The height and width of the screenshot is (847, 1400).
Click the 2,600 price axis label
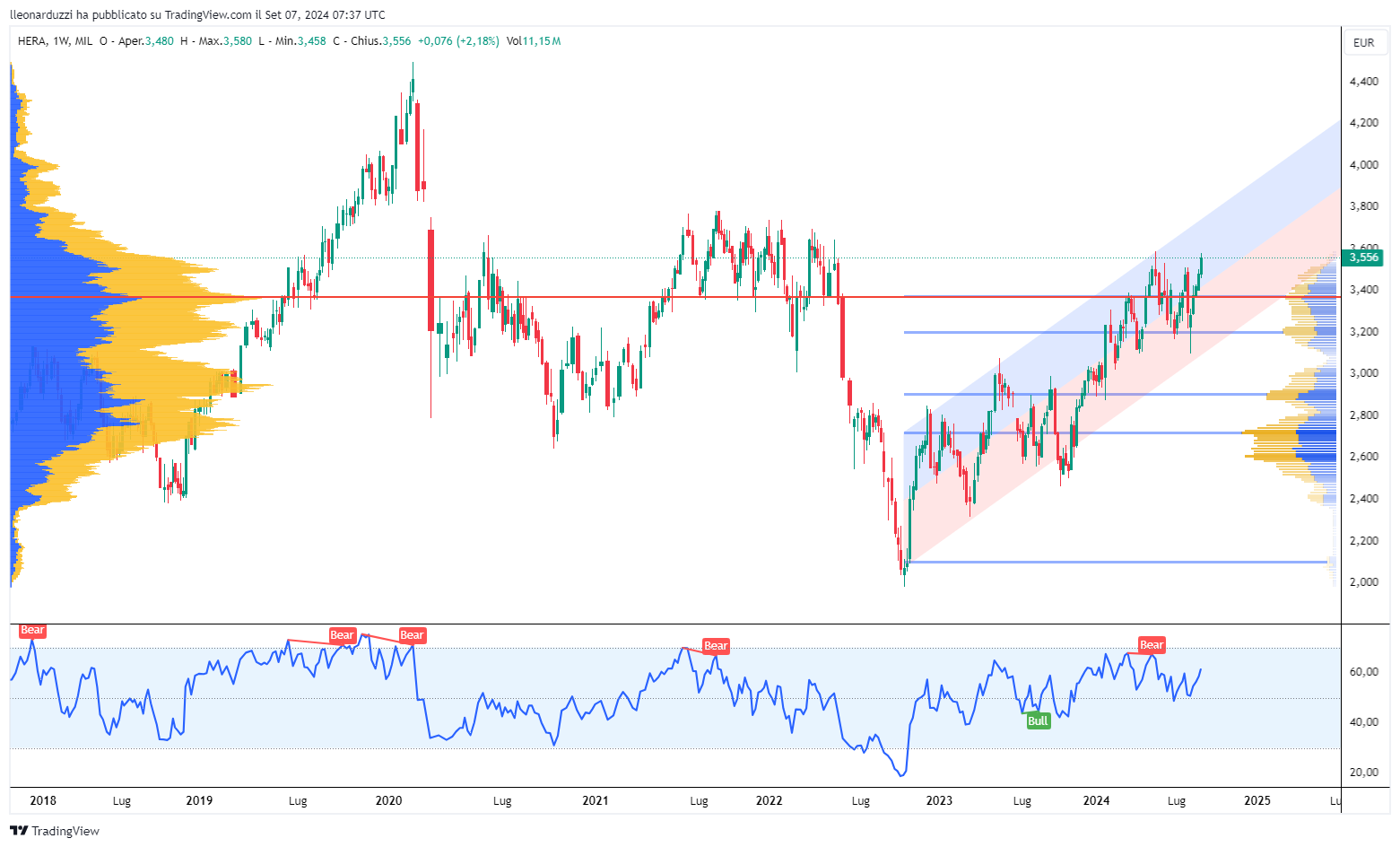pyautogui.click(x=1364, y=457)
